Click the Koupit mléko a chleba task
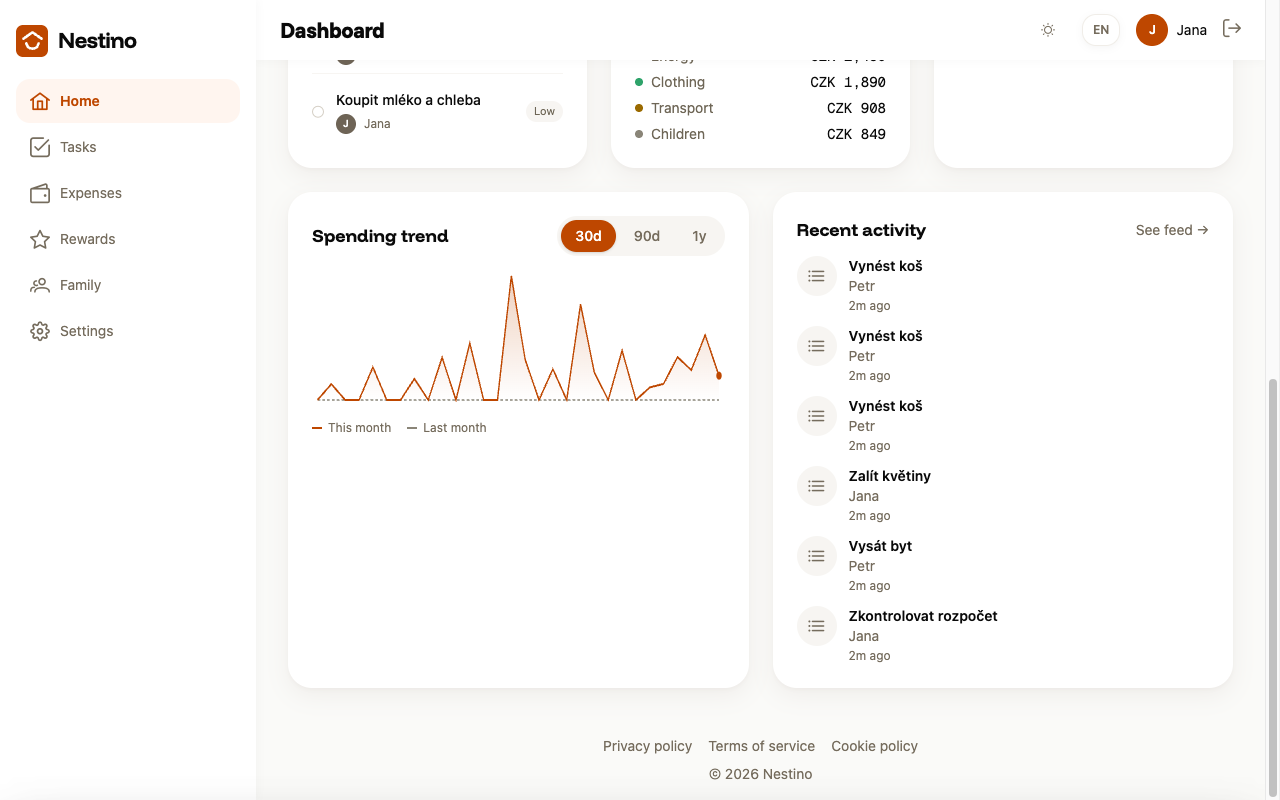 coord(408,100)
